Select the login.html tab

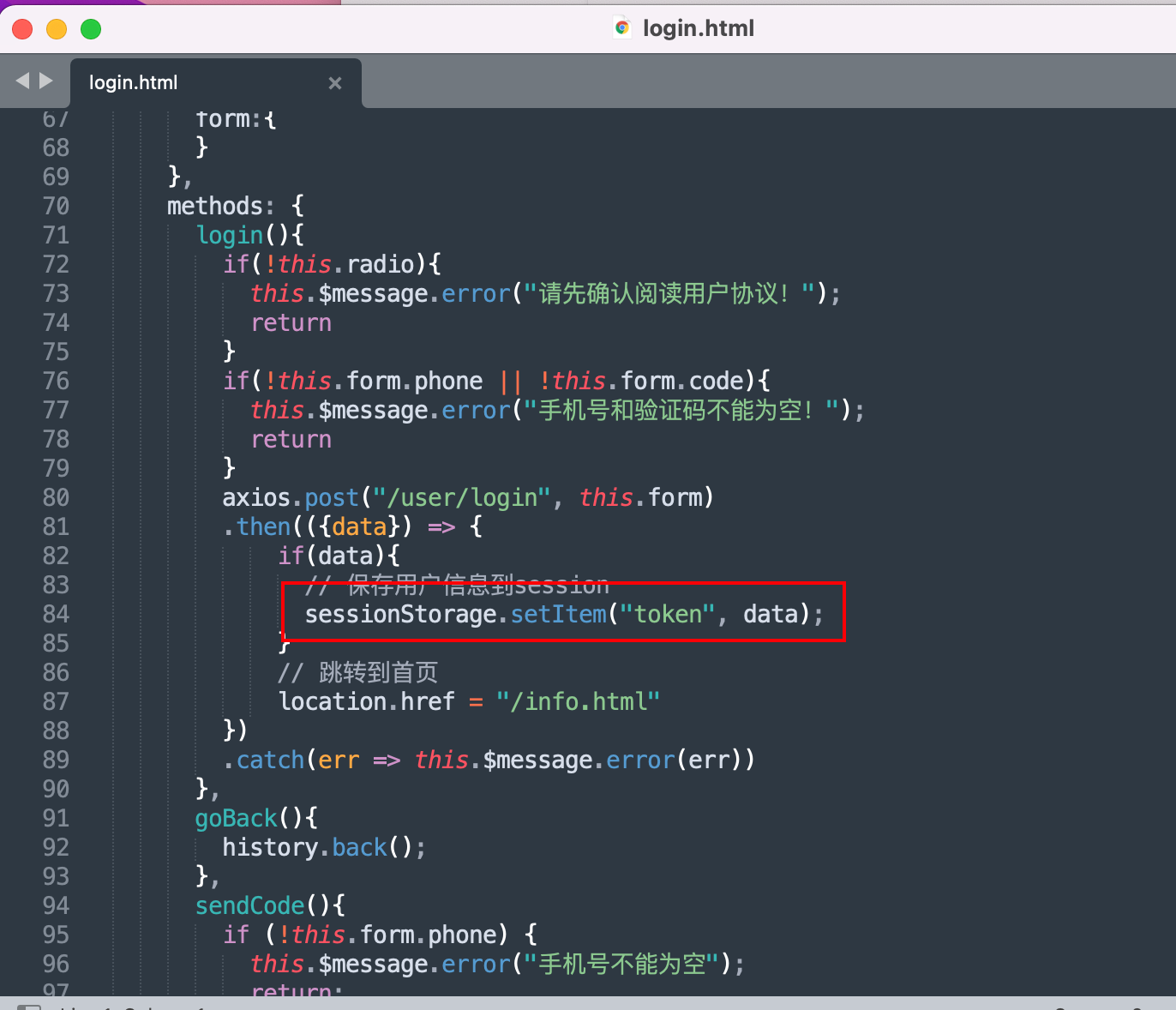(215, 83)
